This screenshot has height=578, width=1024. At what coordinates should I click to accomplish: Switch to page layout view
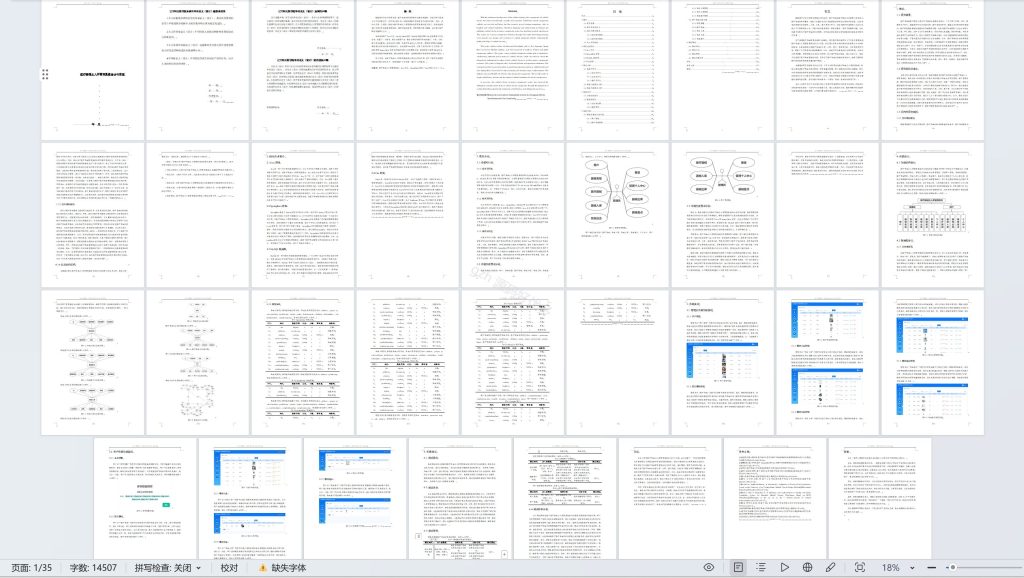tap(738, 567)
